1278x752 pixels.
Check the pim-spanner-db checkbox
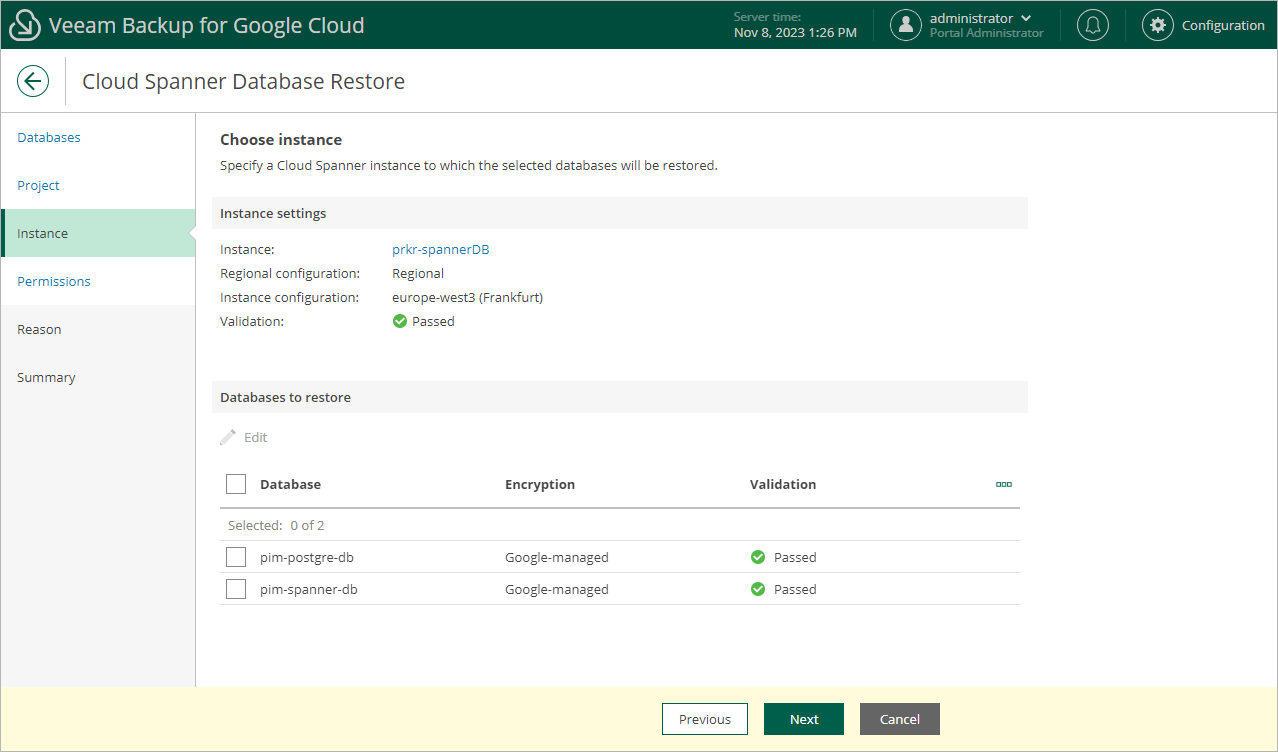click(x=236, y=589)
